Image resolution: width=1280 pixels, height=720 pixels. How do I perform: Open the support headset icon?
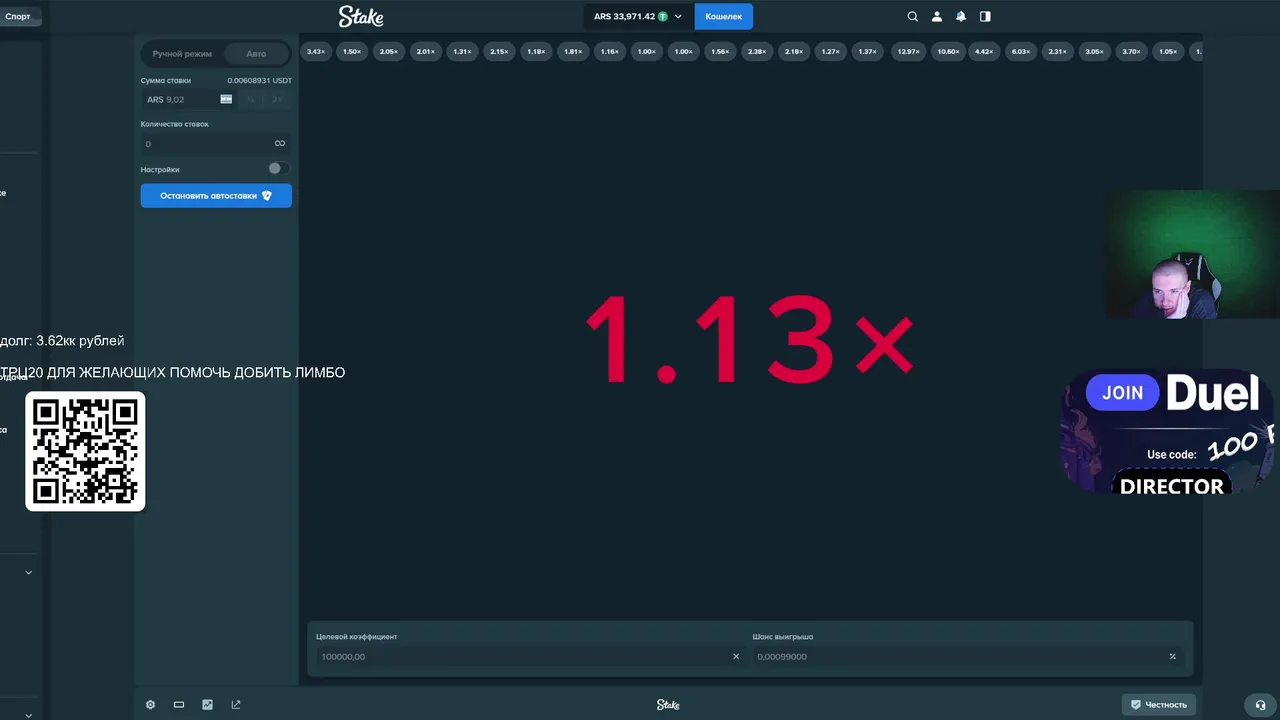[x=1260, y=705]
